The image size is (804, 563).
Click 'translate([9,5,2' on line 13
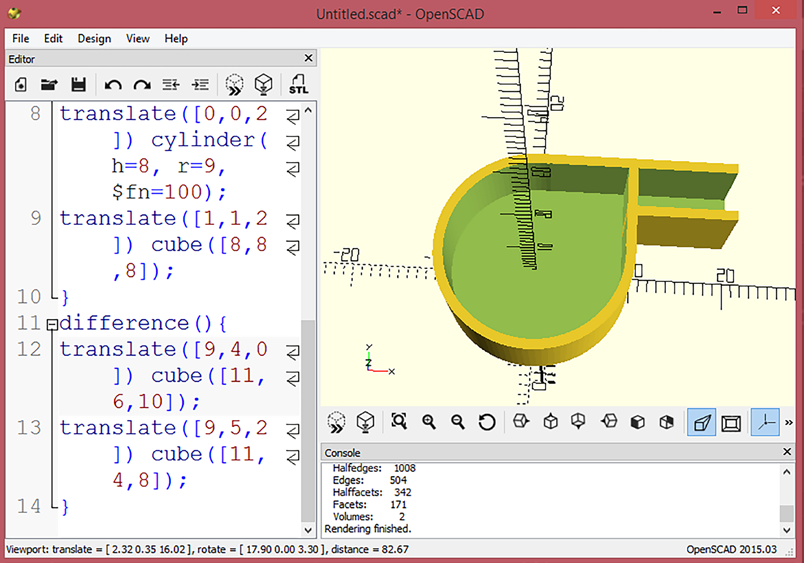164,428
